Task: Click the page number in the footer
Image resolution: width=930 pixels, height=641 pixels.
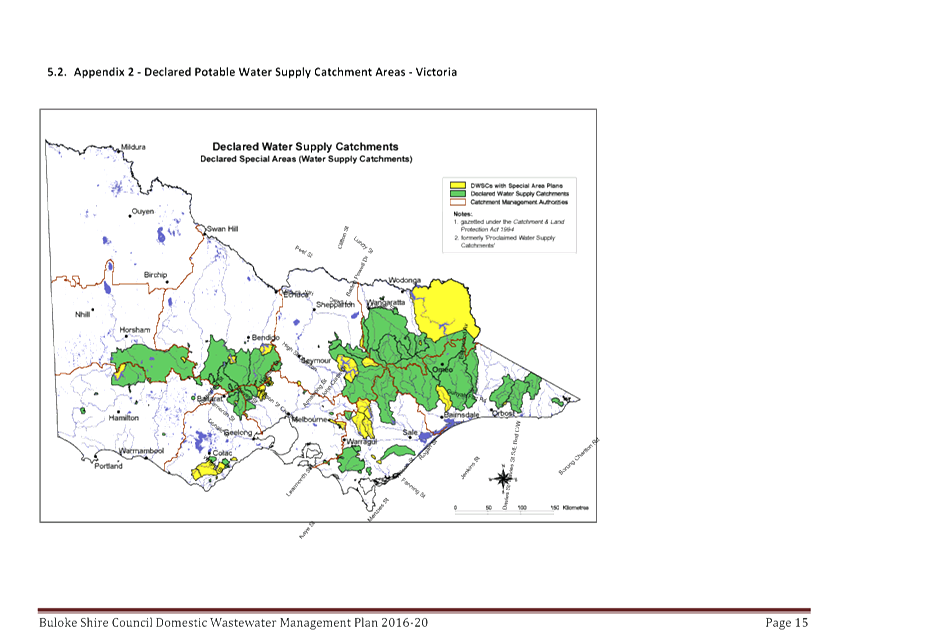Action: (785, 623)
